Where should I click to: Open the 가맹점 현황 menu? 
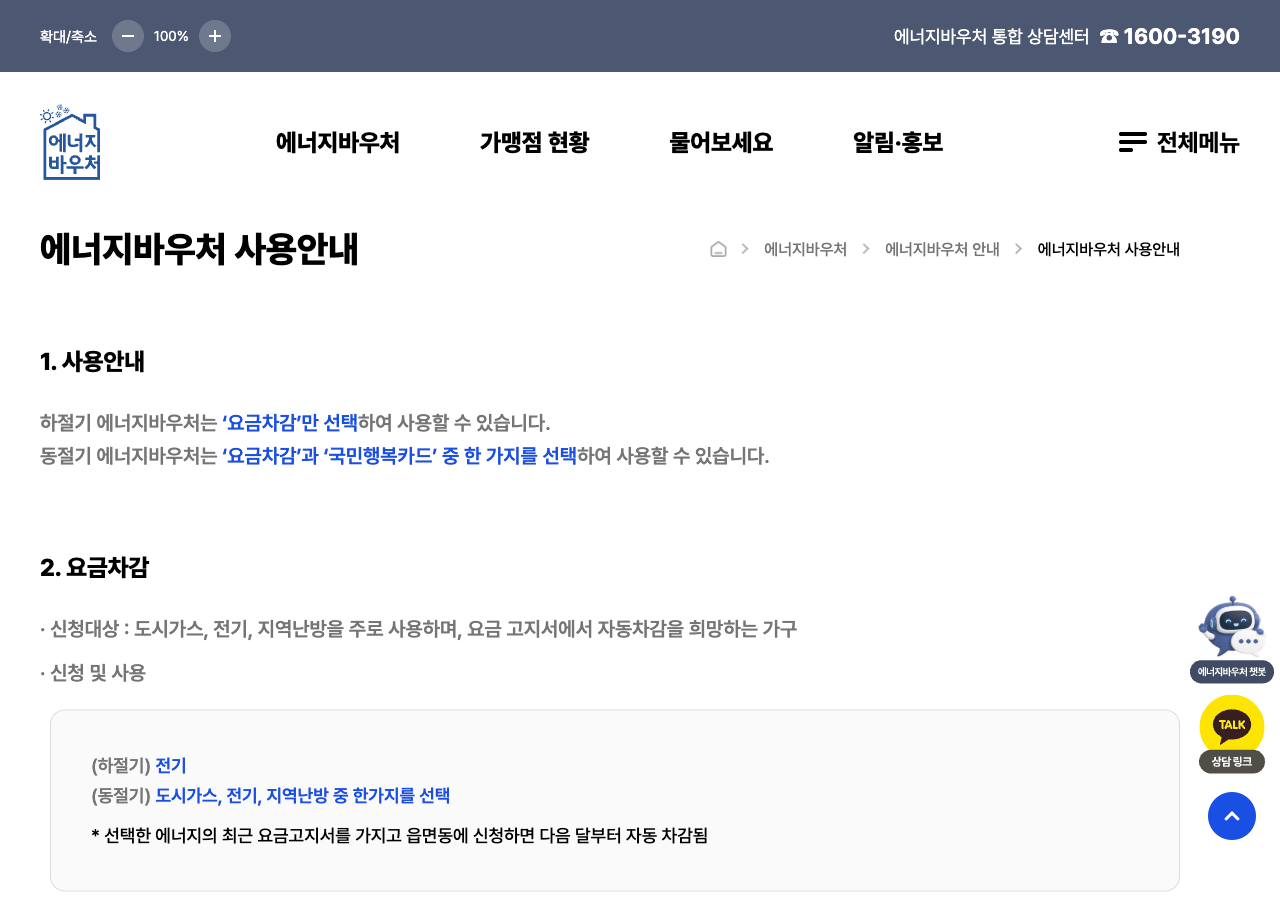pos(534,142)
